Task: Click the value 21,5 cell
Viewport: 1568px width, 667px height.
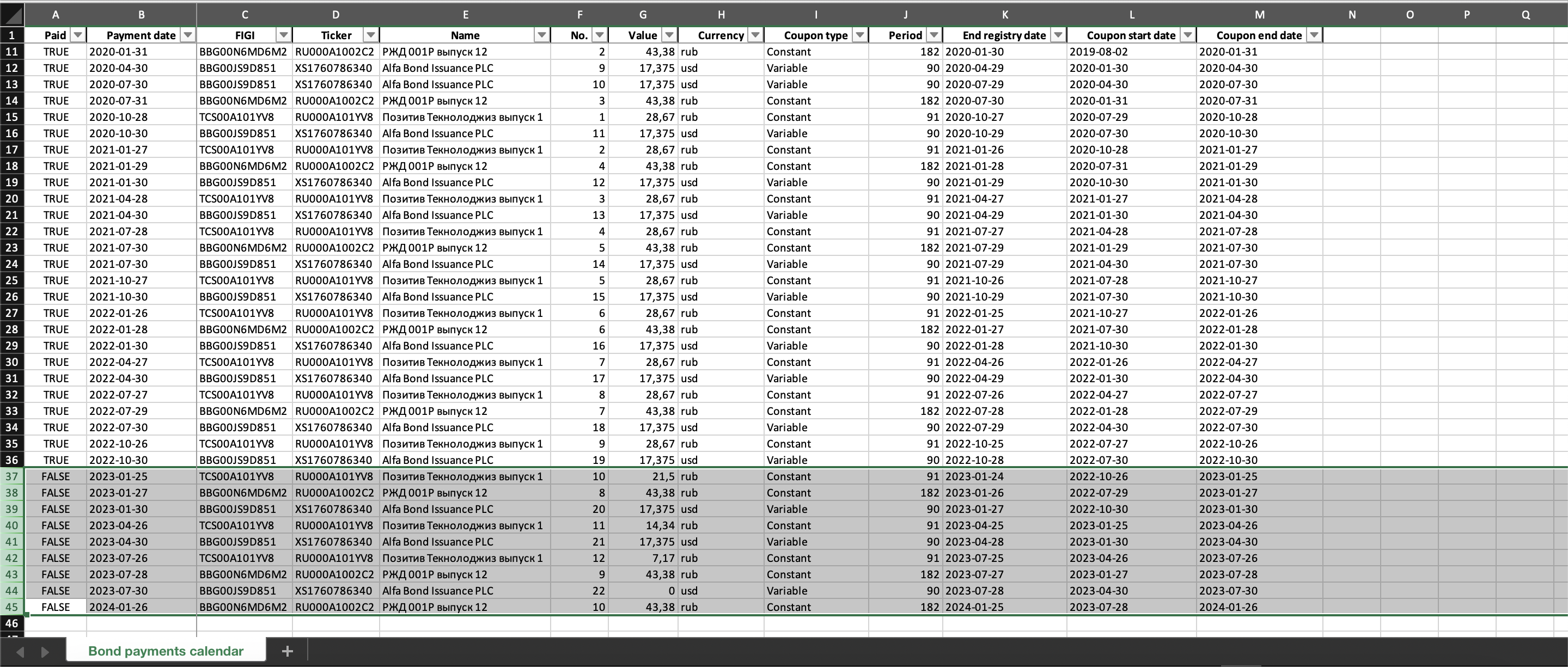Action: tap(643, 476)
